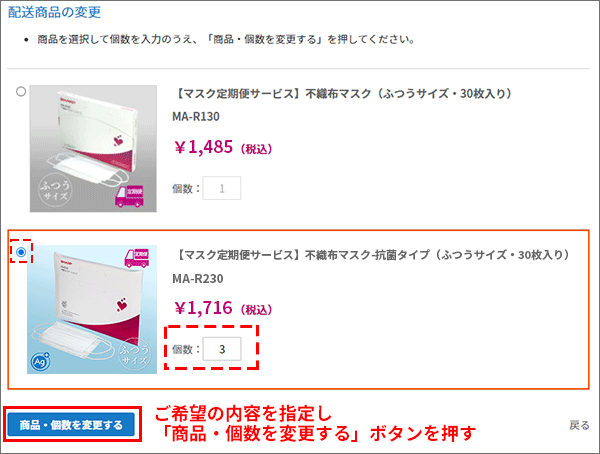Viewport: 600px width, 454px height.
Task: Click the Ag+ badge icon on MA-R230 image
Action: coord(40,361)
